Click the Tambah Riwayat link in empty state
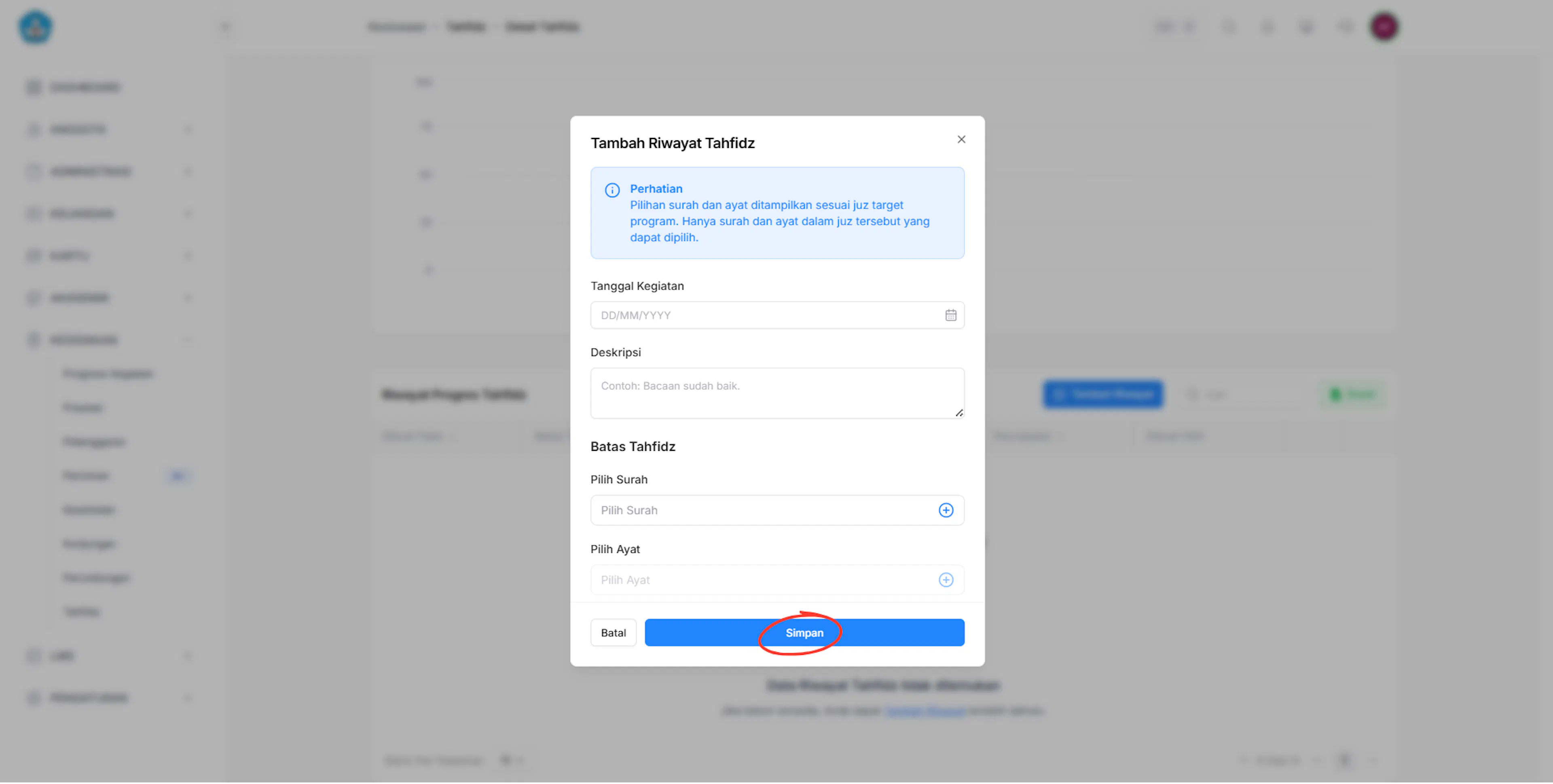 (x=925, y=711)
